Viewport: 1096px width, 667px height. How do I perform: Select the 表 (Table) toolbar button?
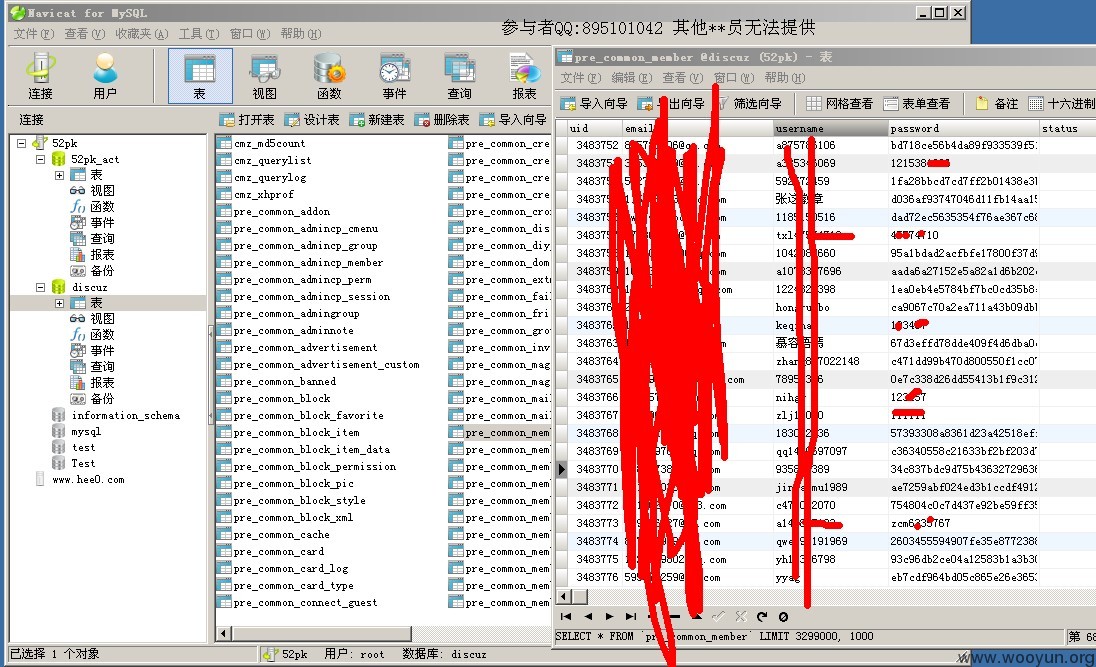200,76
